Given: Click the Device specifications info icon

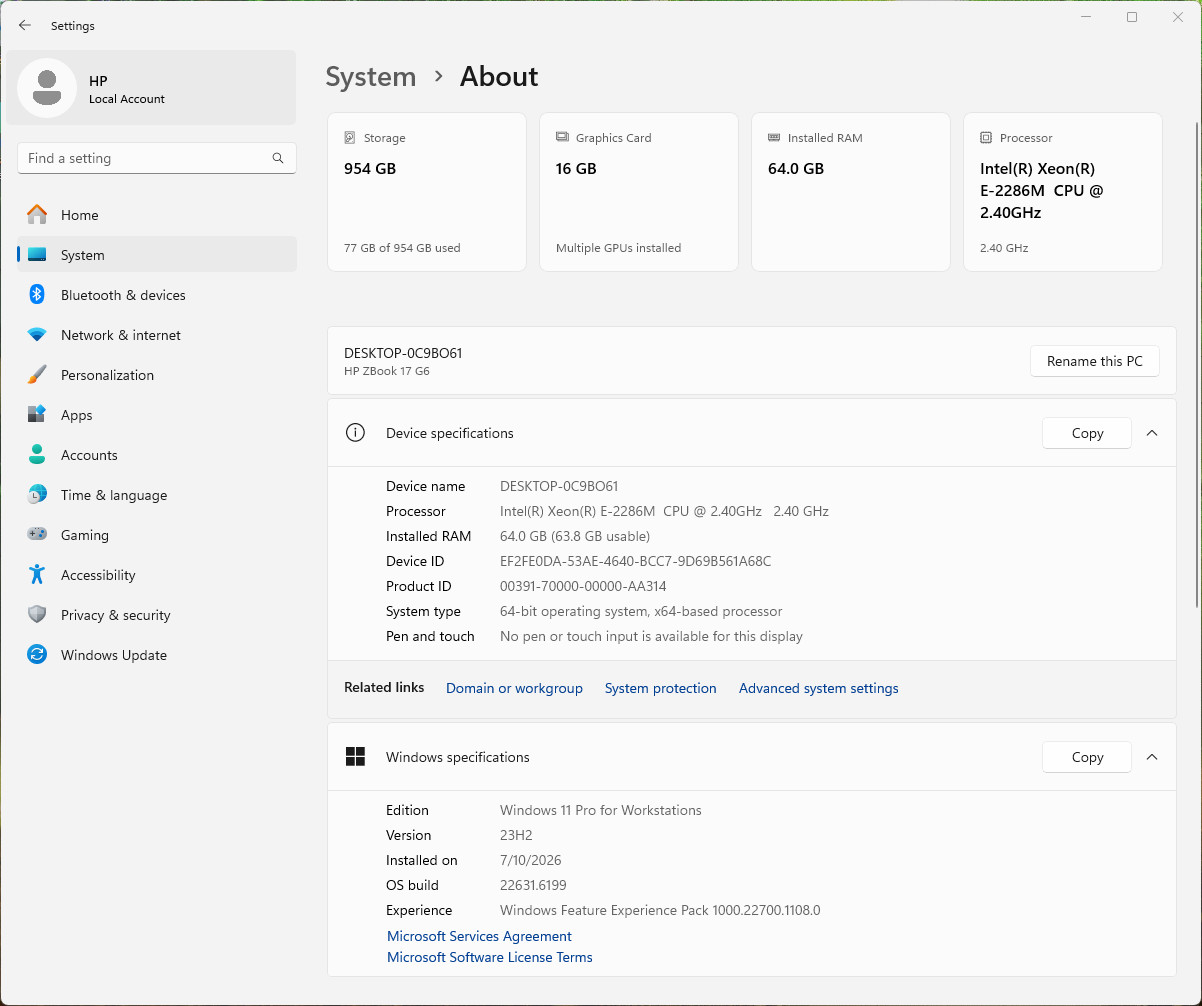Looking at the screenshot, I should point(355,433).
